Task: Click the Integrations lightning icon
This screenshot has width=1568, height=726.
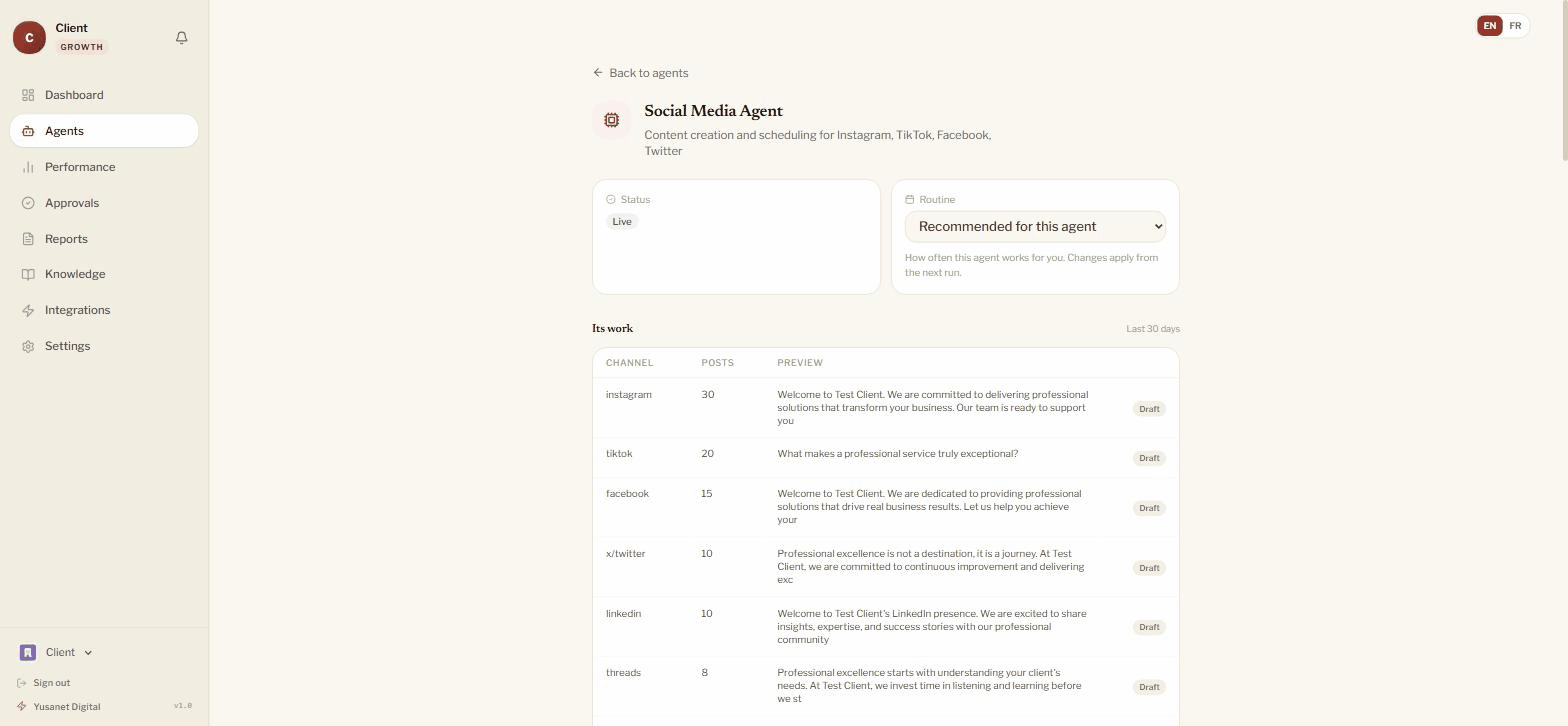Action: (28, 310)
